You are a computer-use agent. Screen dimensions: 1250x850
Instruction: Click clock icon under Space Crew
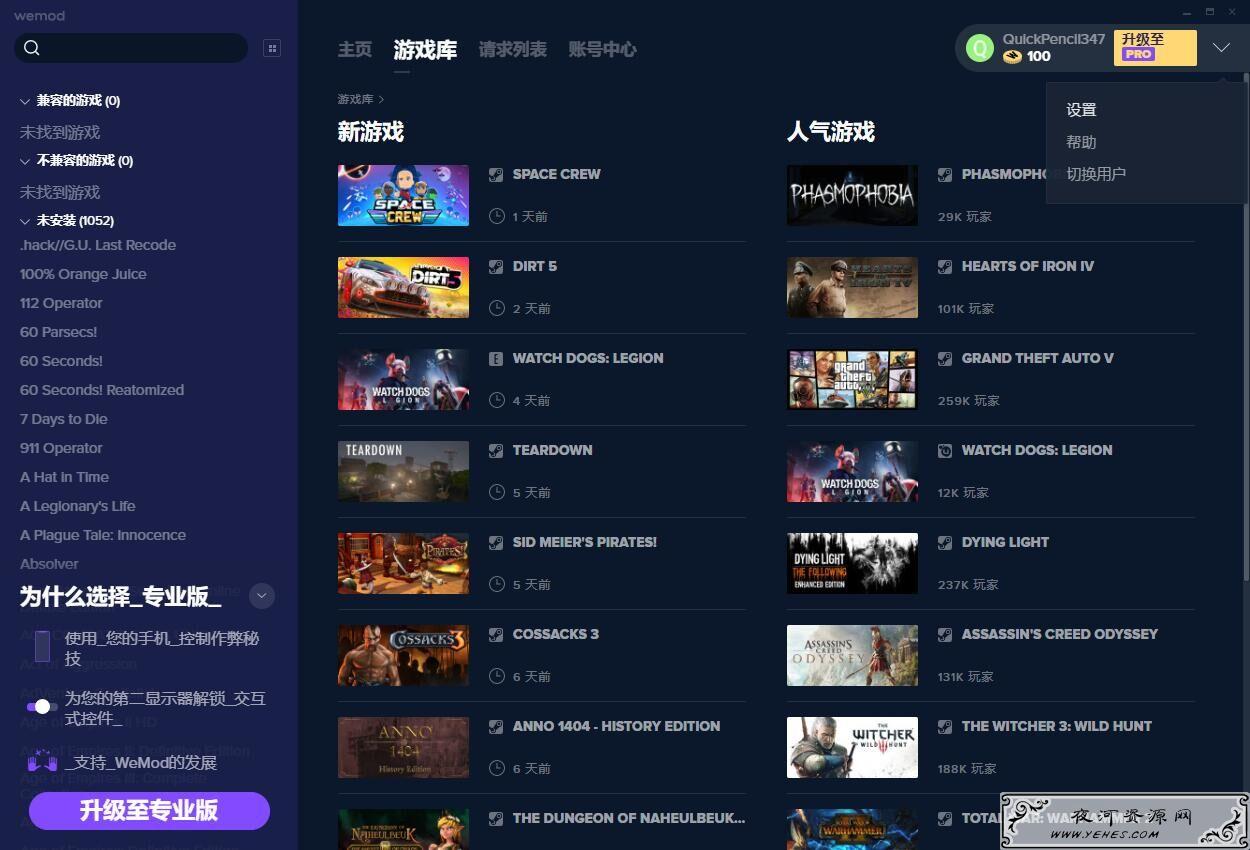pyautogui.click(x=497, y=216)
